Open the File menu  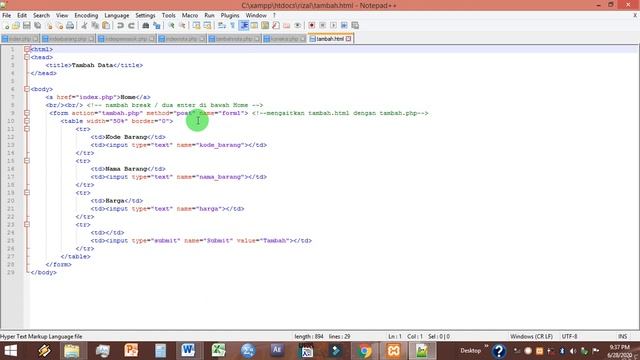pos(7,16)
